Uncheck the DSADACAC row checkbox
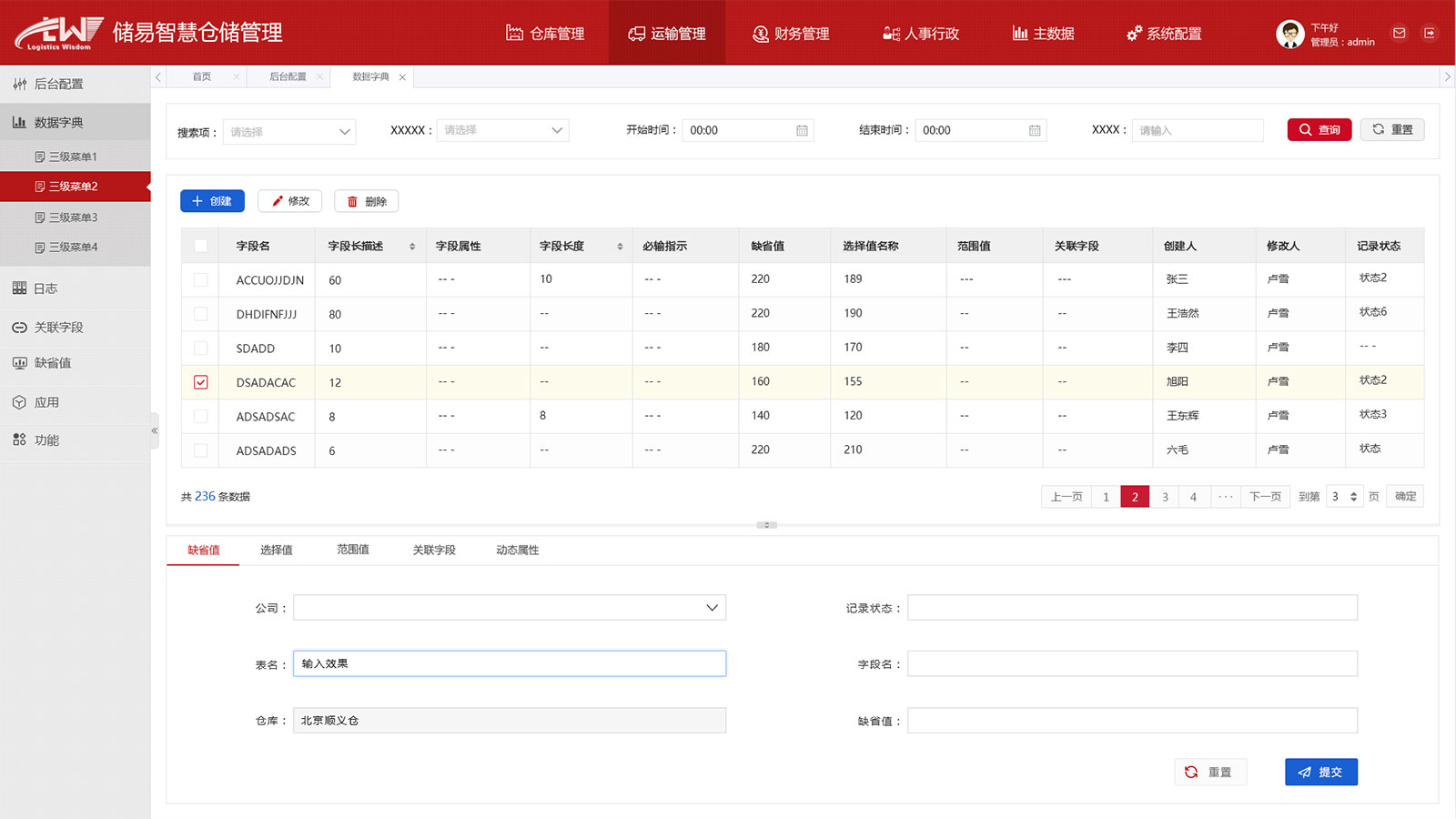The width and height of the screenshot is (1456, 819). [x=201, y=382]
